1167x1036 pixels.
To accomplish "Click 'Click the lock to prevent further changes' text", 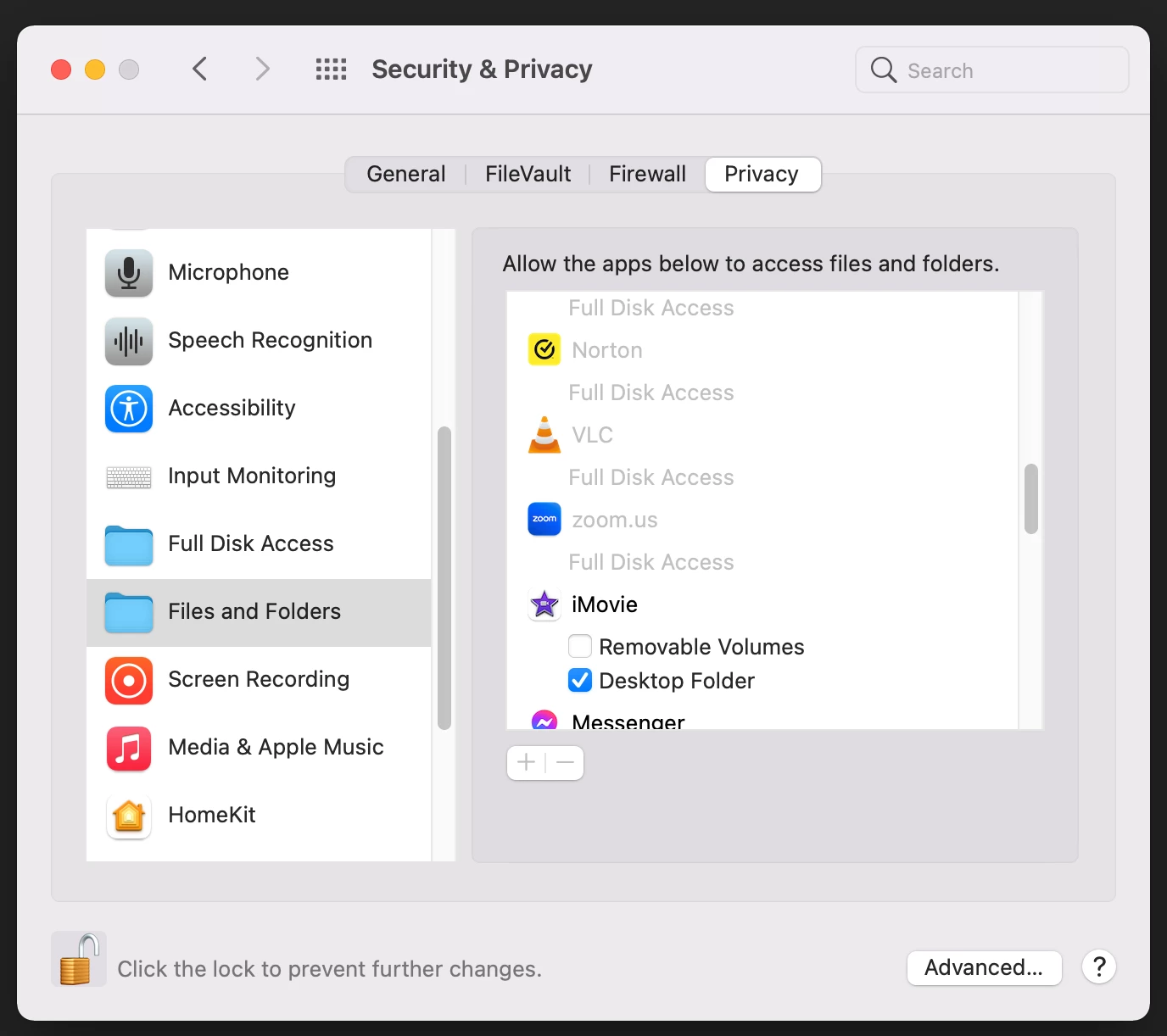I will point(329,969).
